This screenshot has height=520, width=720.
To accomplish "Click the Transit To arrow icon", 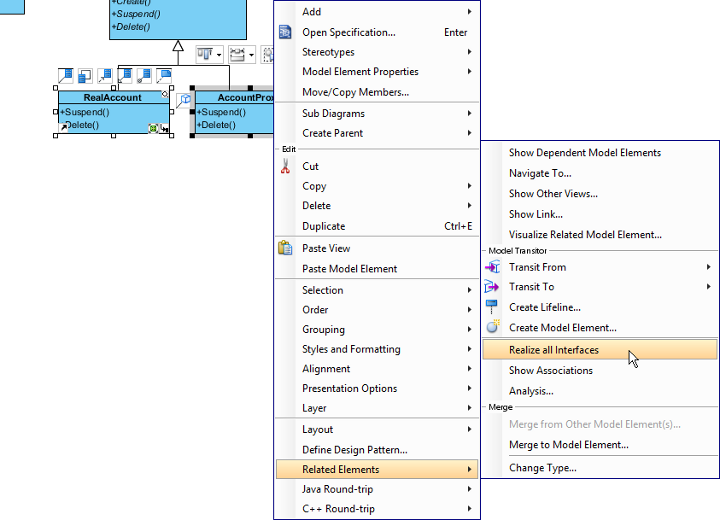I will point(491,287).
